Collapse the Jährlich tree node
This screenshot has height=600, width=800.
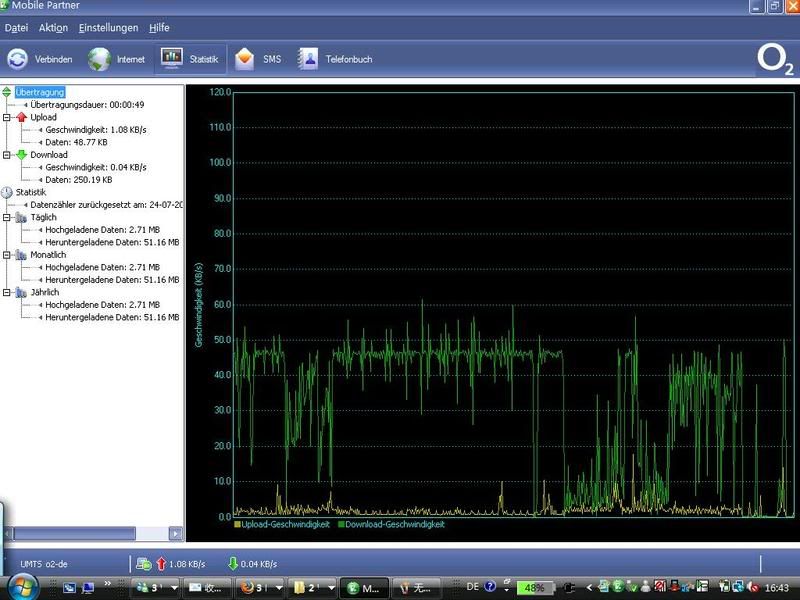tap(7, 292)
